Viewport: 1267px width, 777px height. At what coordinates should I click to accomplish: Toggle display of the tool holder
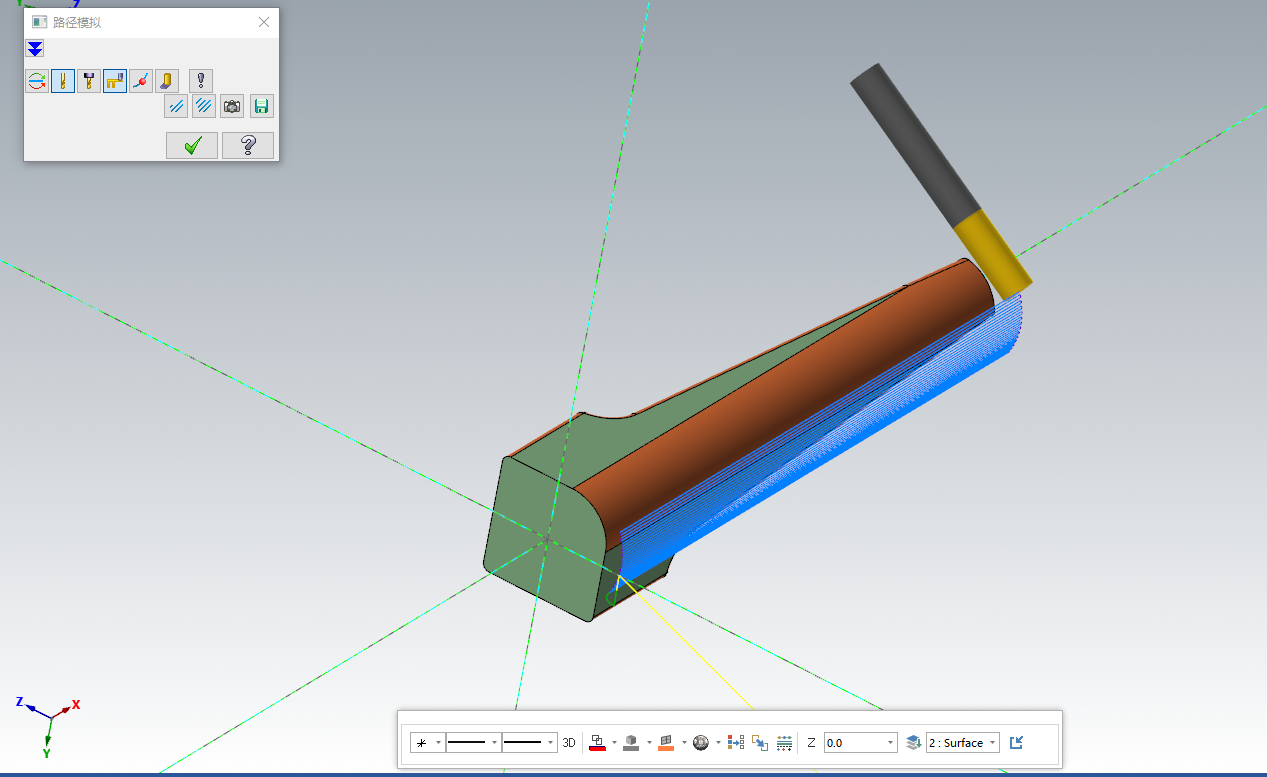[89, 82]
